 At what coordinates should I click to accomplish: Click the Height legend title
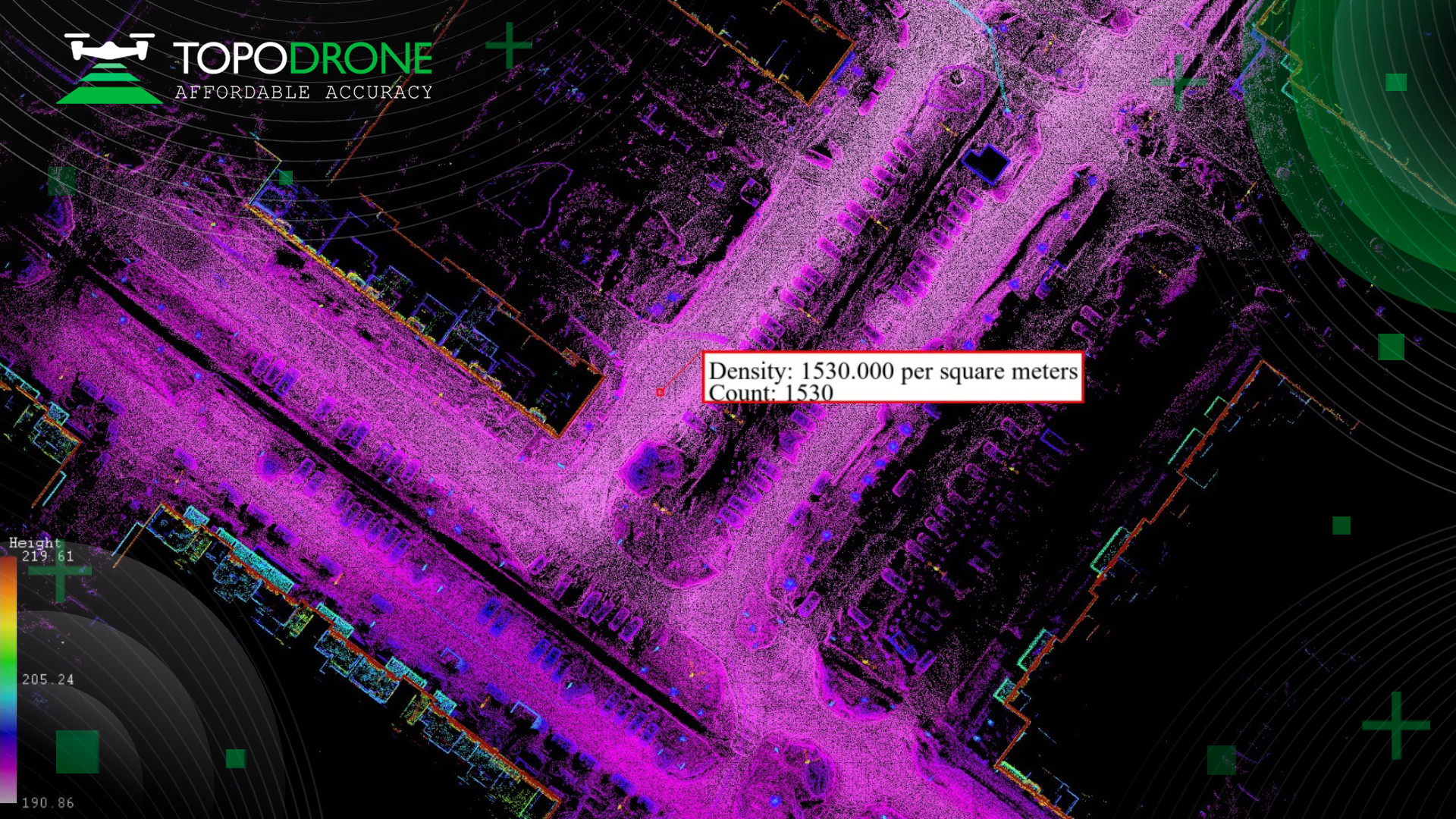tap(34, 543)
